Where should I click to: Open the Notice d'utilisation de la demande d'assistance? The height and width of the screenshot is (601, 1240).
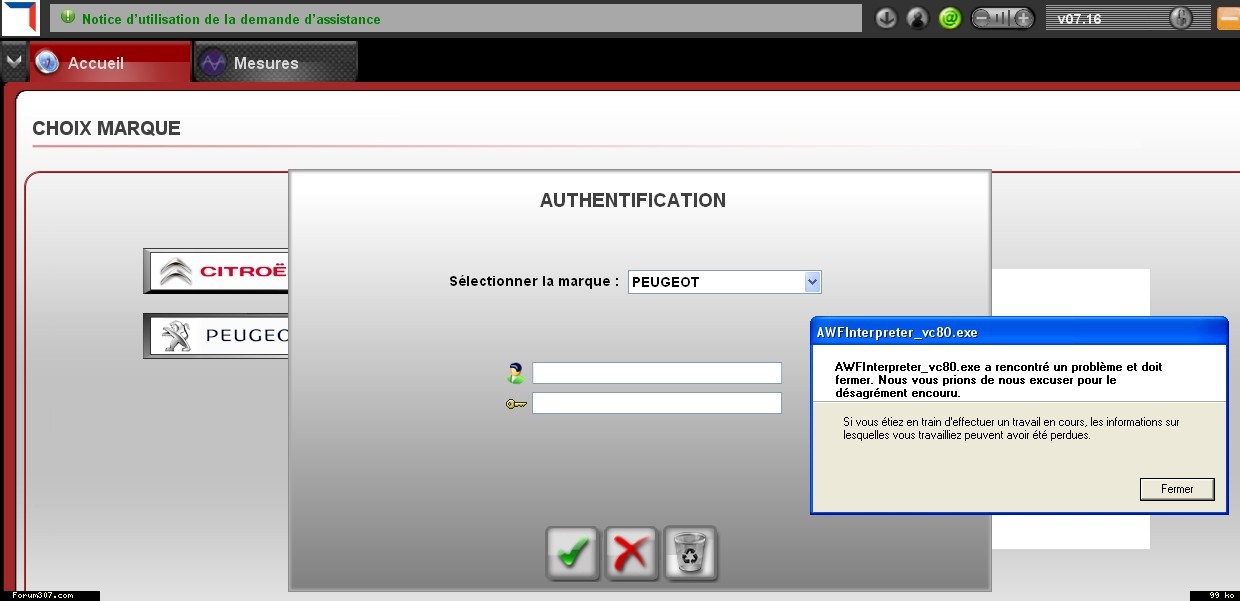(231, 19)
